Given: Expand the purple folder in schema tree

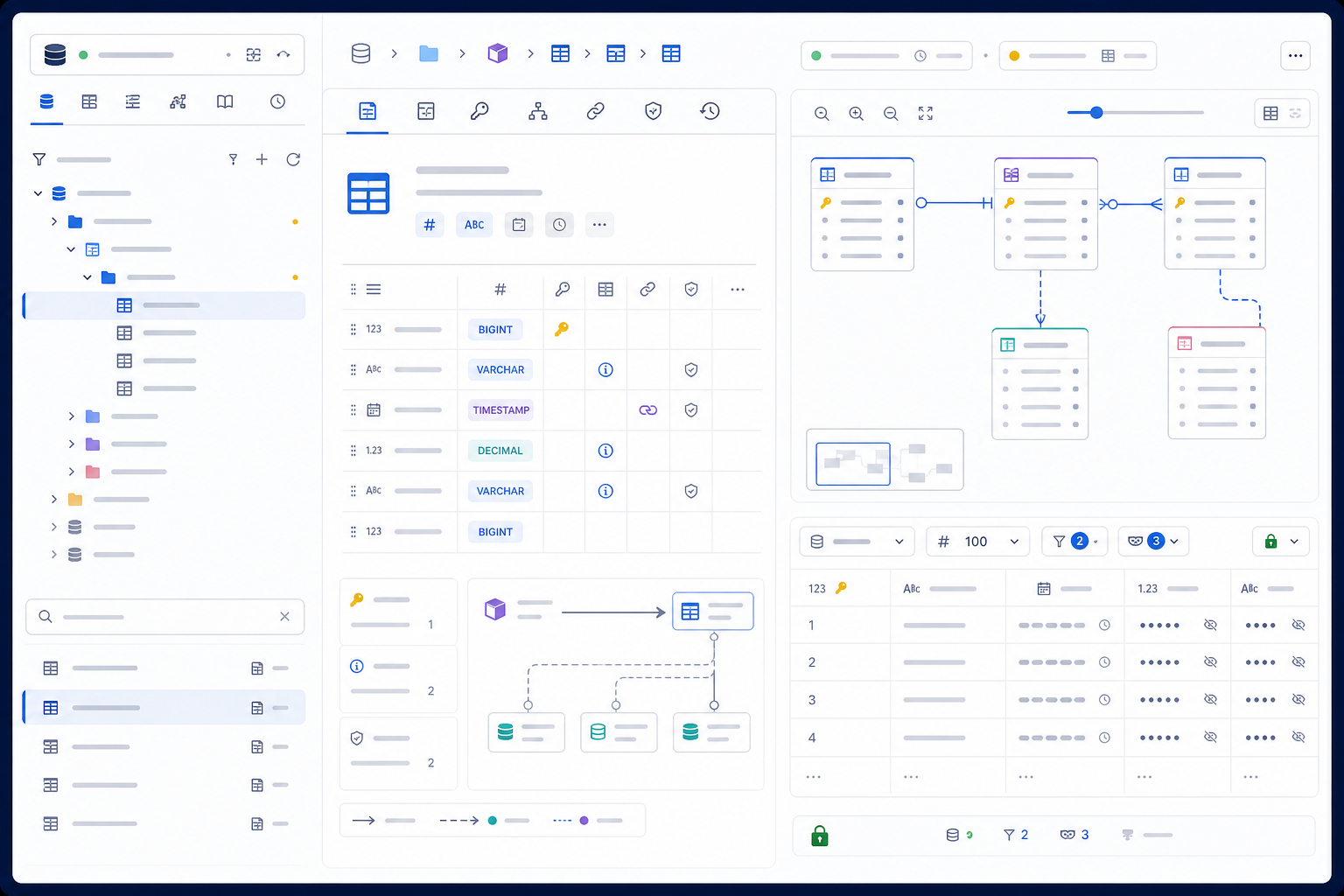Looking at the screenshot, I should 71,444.
